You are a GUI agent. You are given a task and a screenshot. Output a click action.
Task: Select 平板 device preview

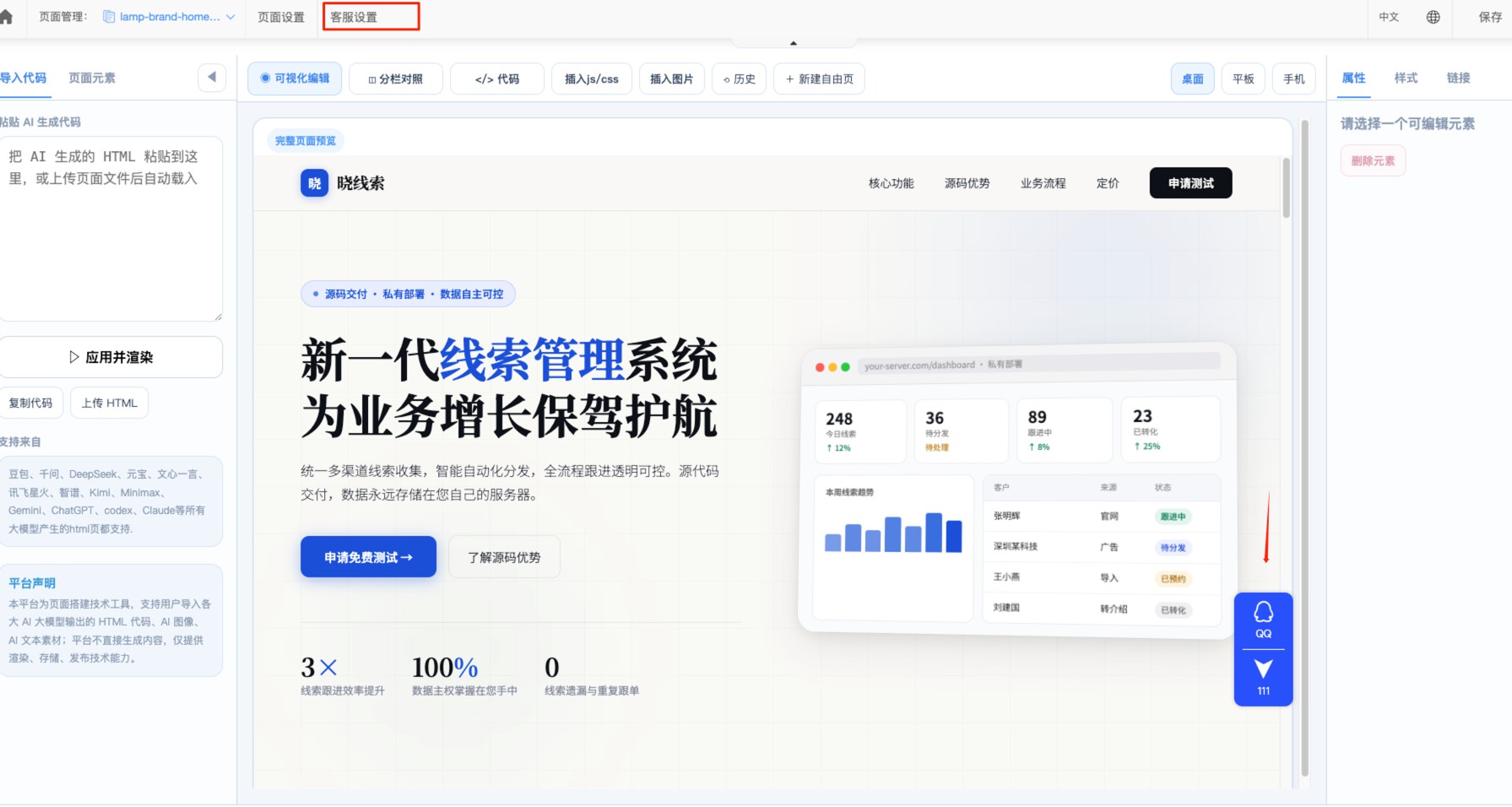click(1244, 79)
